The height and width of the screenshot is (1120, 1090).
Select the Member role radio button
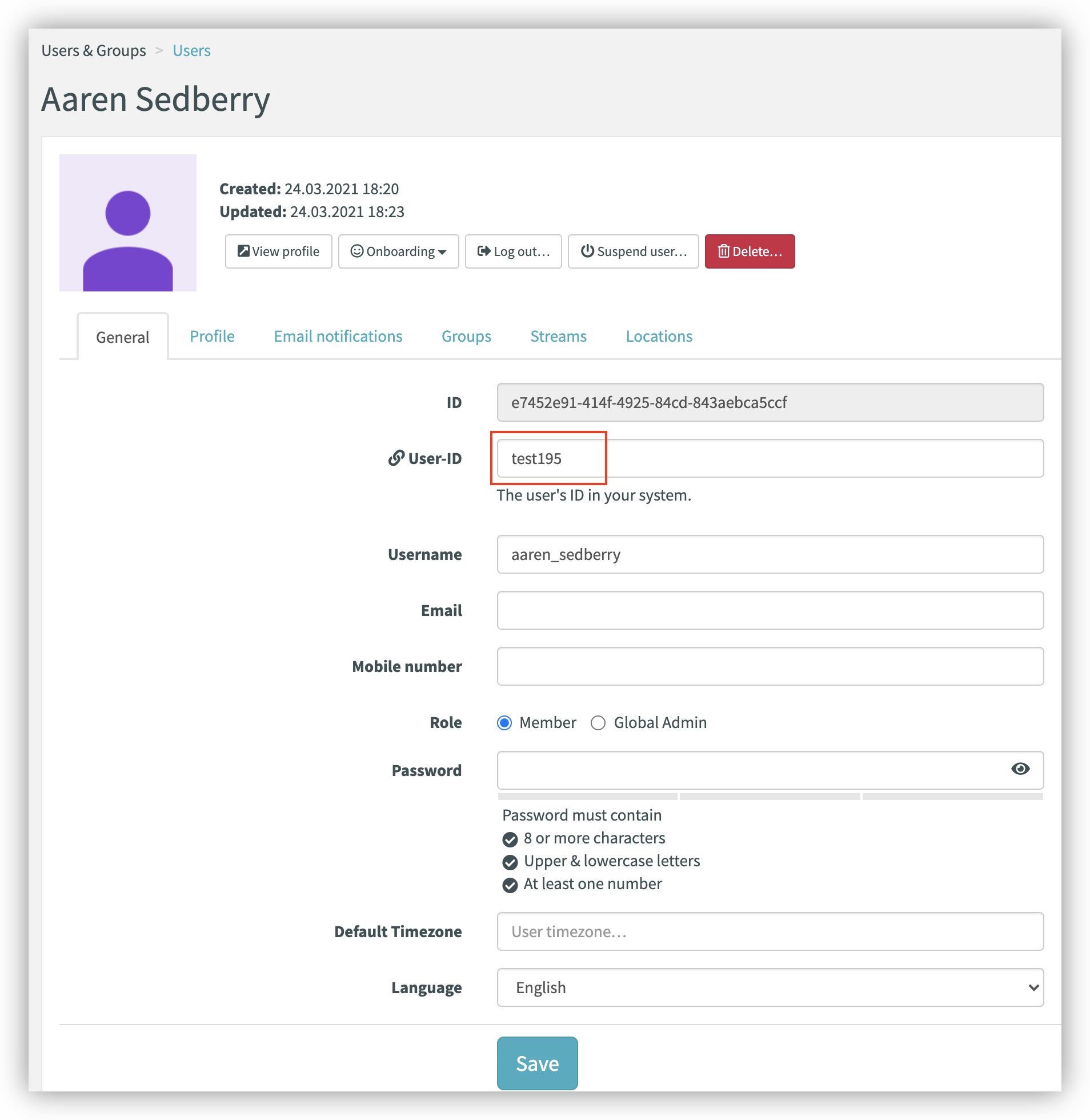tap(504, 723)
